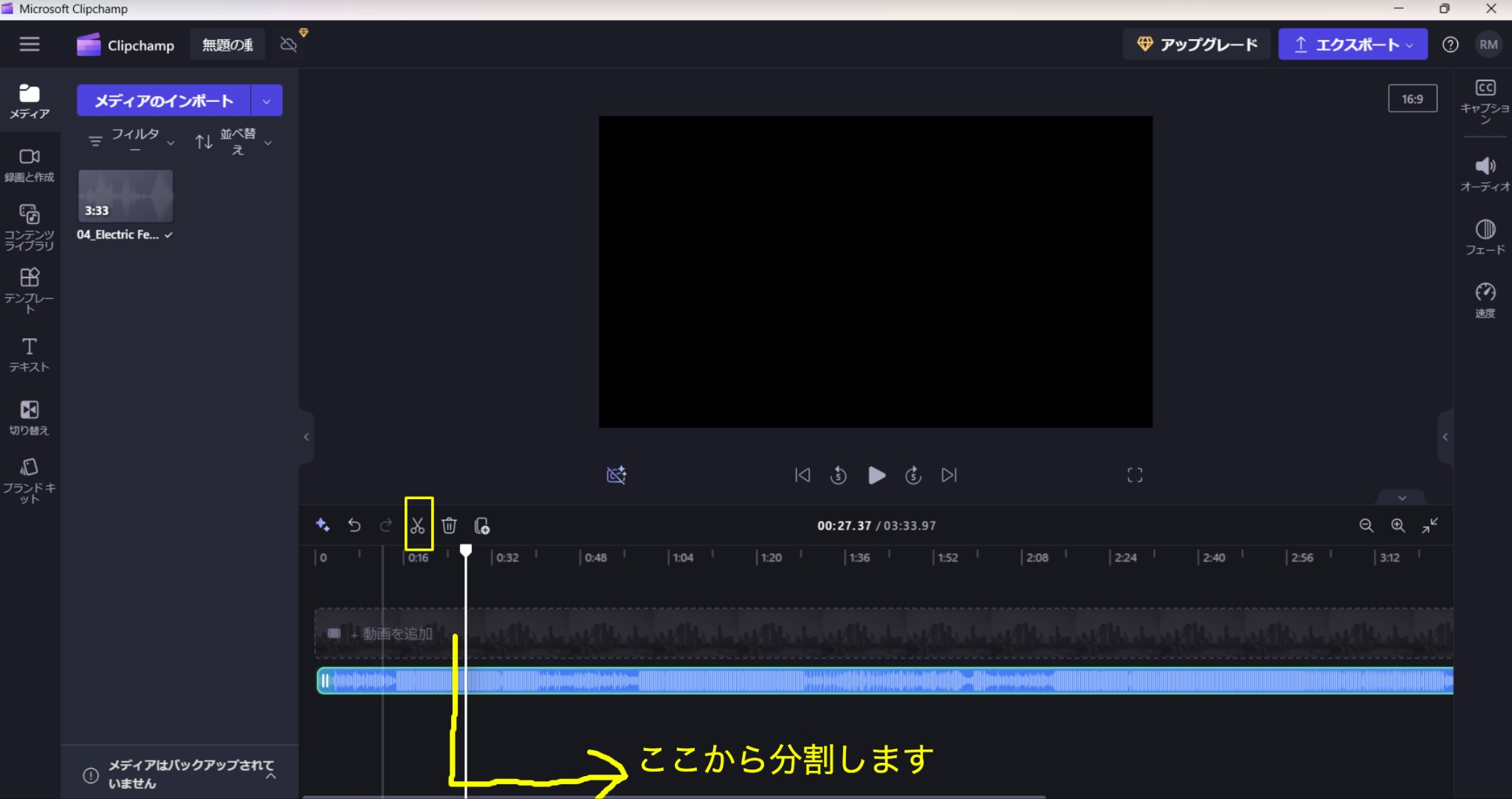Click the AI sparkle timeline tool
The image size is (1512, 799).
(x=323, y=525)
